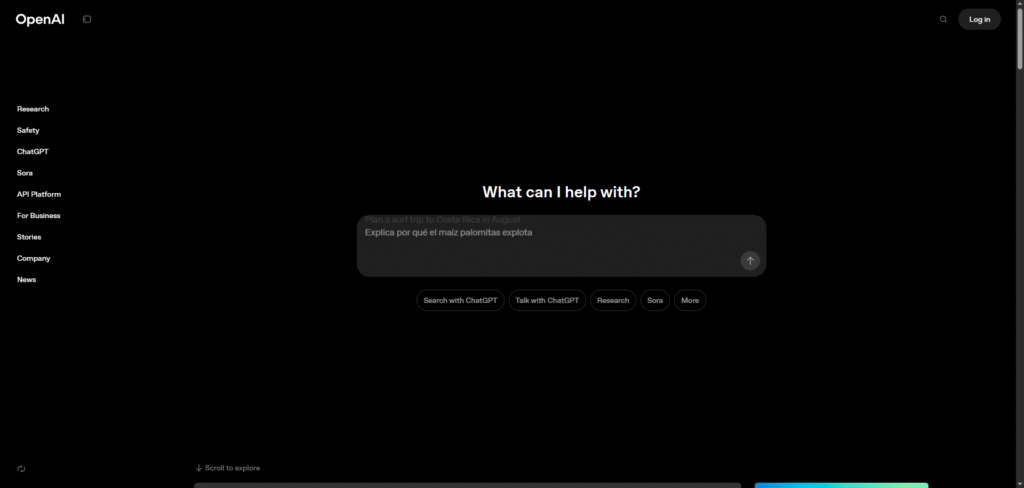Go to API Platform in the sidebar
This screenshot has width=1024, height=488.
pos(39,194)
